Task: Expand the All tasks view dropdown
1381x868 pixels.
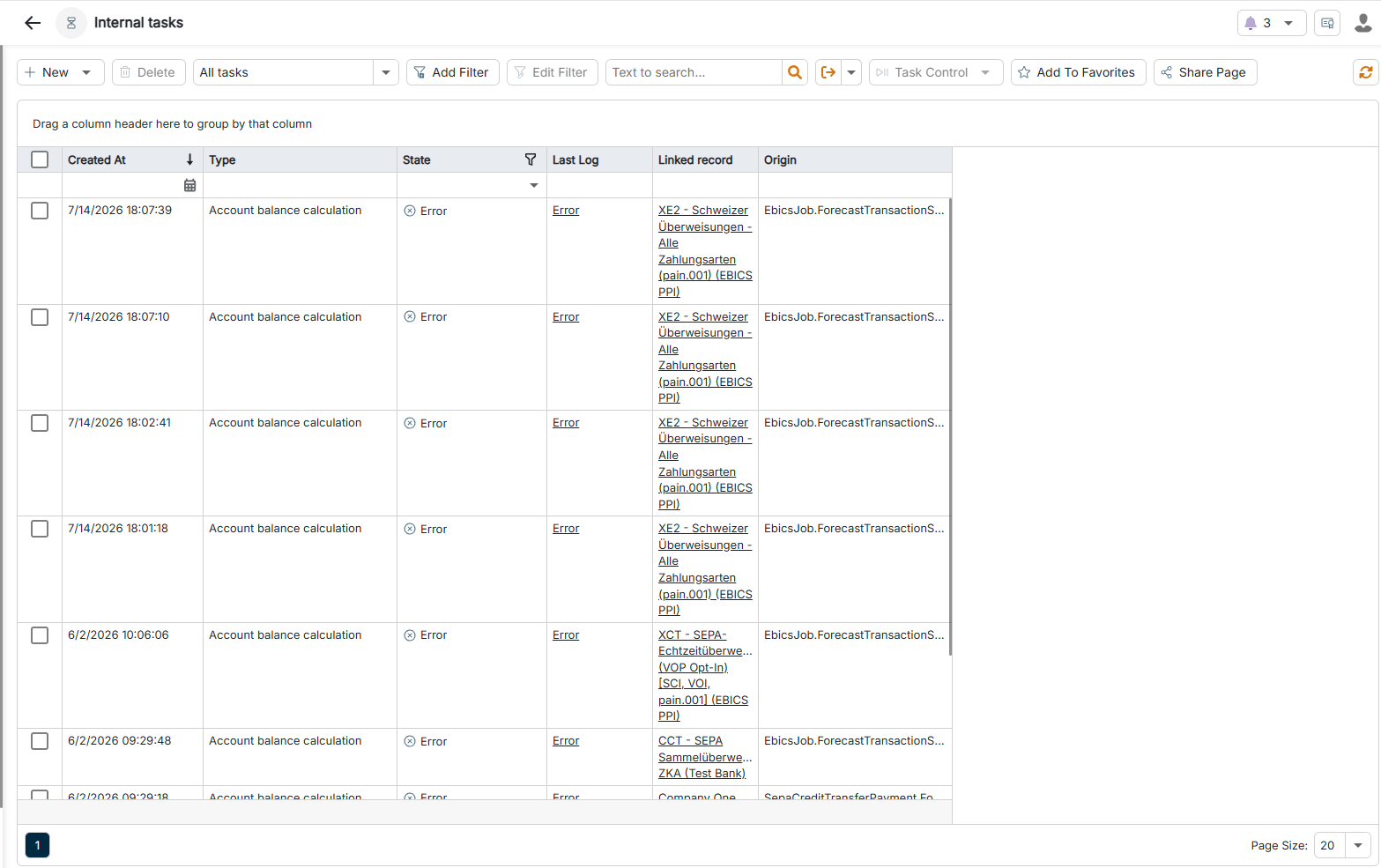Action: point(386,72)
